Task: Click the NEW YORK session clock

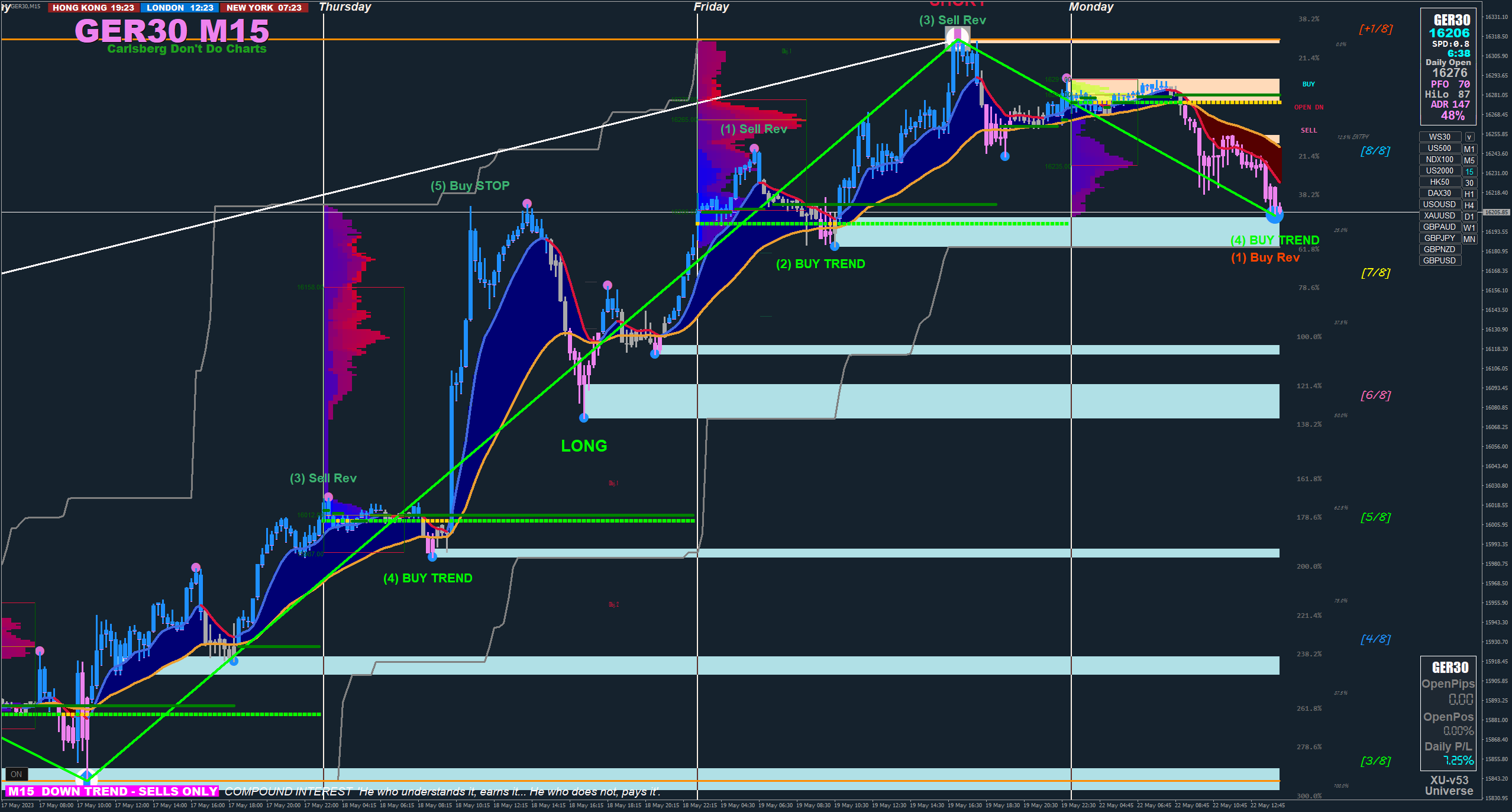Action: tap(264, 8)
